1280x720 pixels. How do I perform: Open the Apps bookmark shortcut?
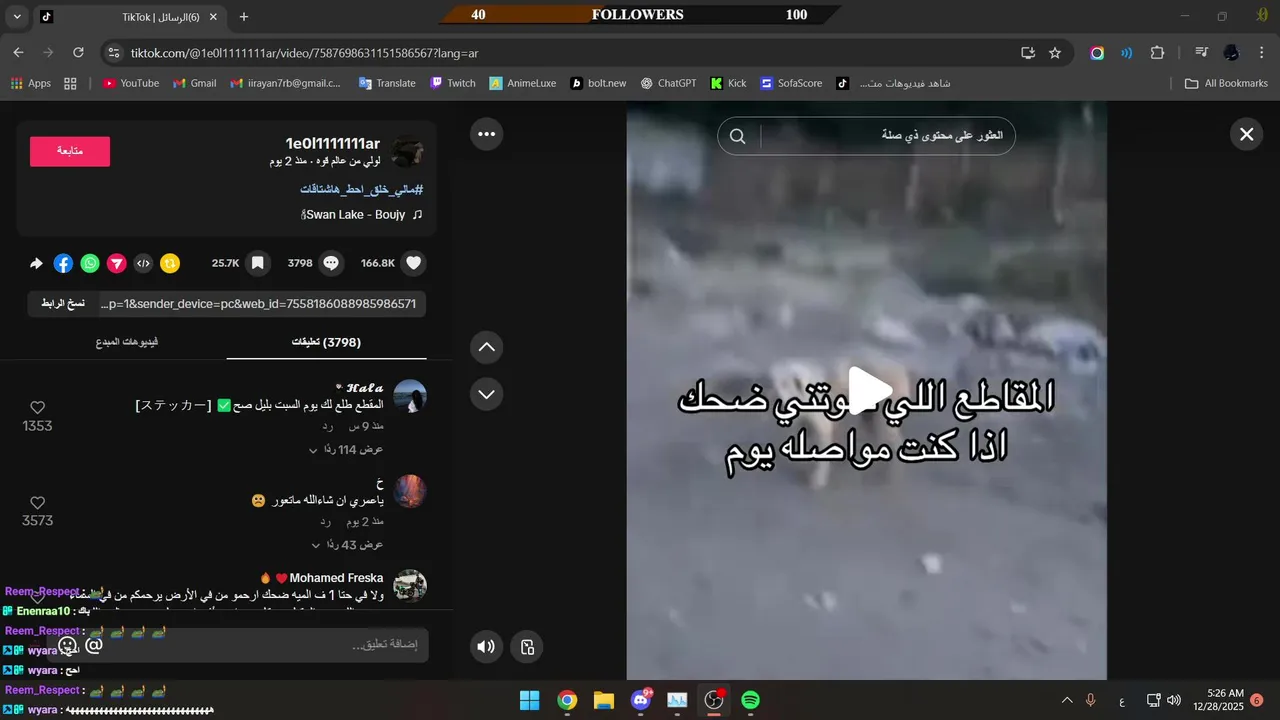[31, 83]
